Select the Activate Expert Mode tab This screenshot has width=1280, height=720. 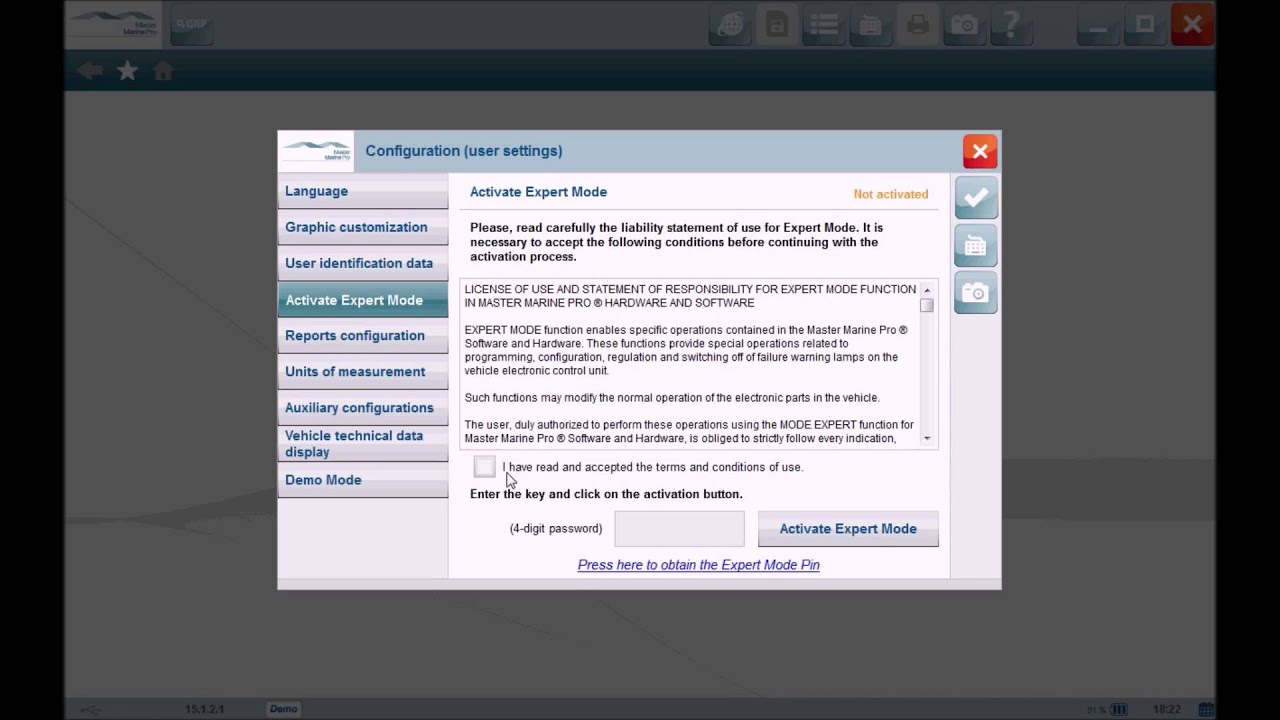point(363,300)
